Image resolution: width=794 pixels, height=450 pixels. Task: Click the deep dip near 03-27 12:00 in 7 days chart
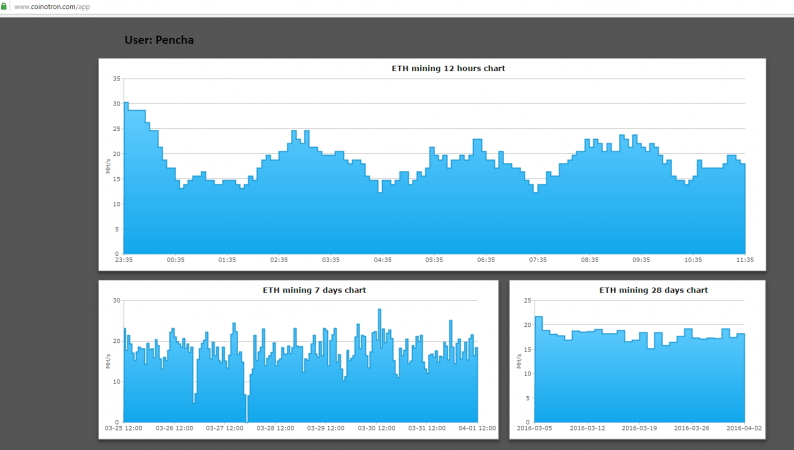pyautogui.click(x=247, y=407)
